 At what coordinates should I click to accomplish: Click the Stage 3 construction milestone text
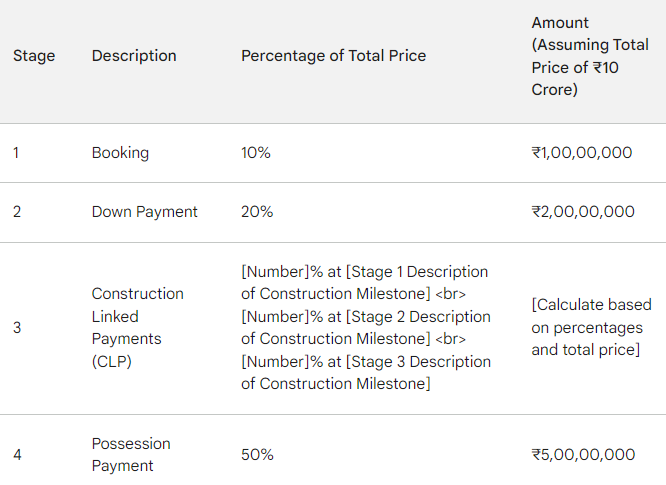coord(366,372)
